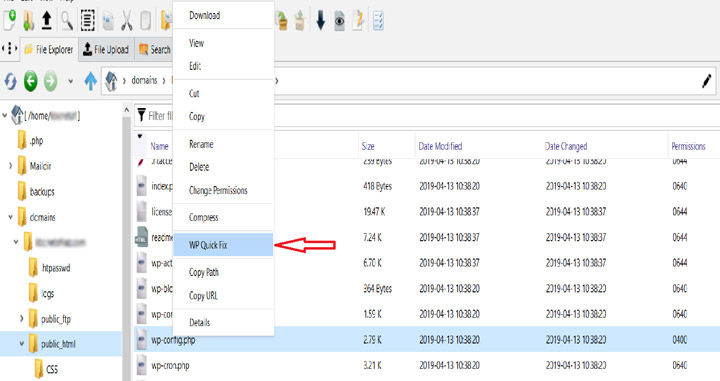Choose Delete from the context menu
Image resolution: width=720 pixels, height=381 pixels.
pos(224,167)
